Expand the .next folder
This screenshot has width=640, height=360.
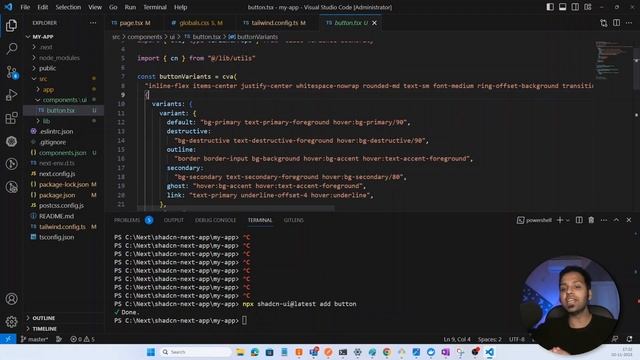click(46, 47)
